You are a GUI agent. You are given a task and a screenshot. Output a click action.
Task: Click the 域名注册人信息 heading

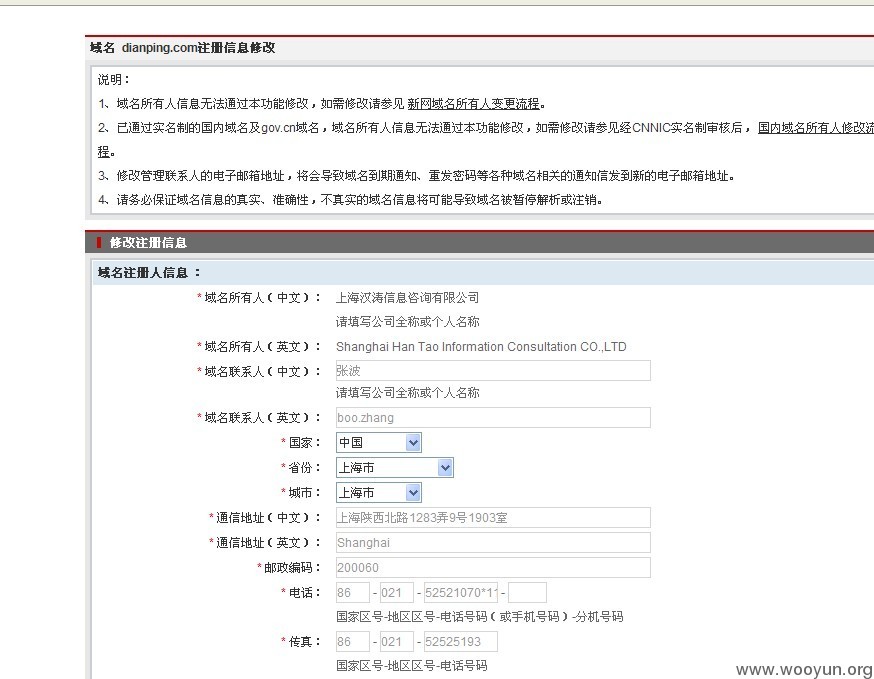(x=148, y=273)
